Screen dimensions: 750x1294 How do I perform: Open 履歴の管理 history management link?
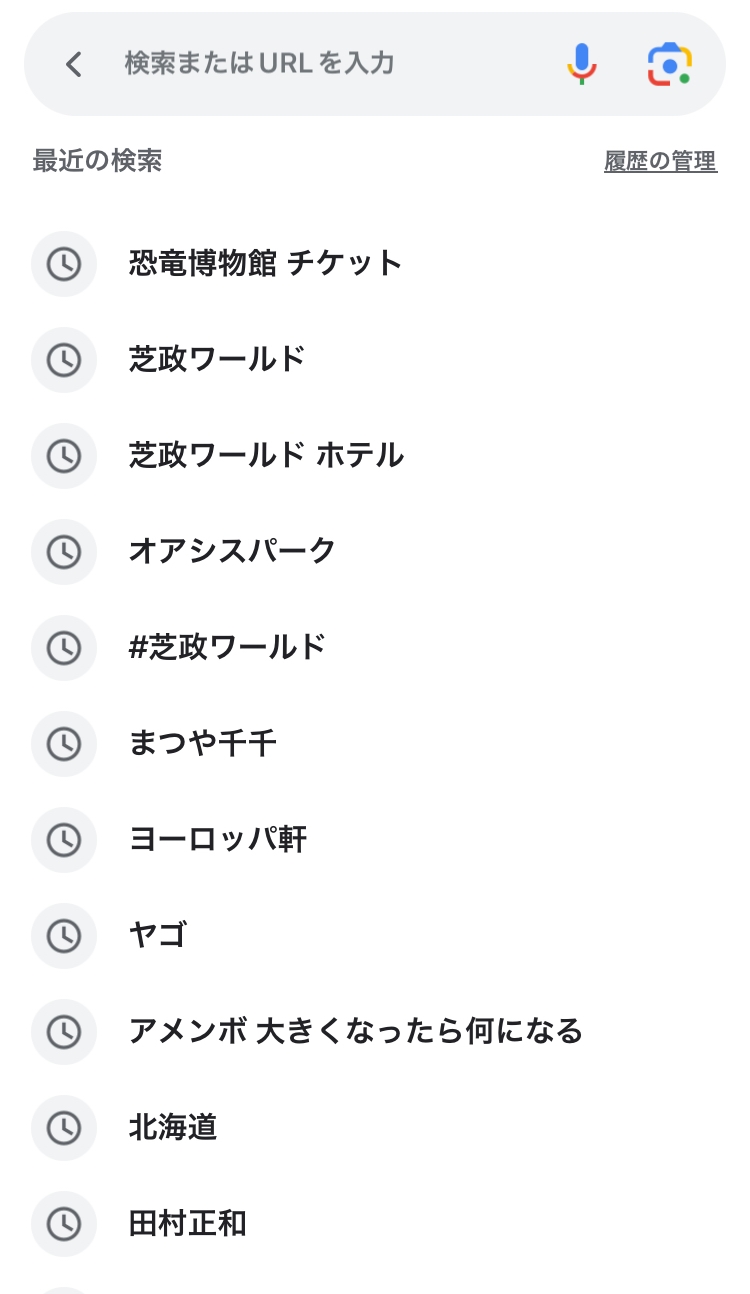660,161
